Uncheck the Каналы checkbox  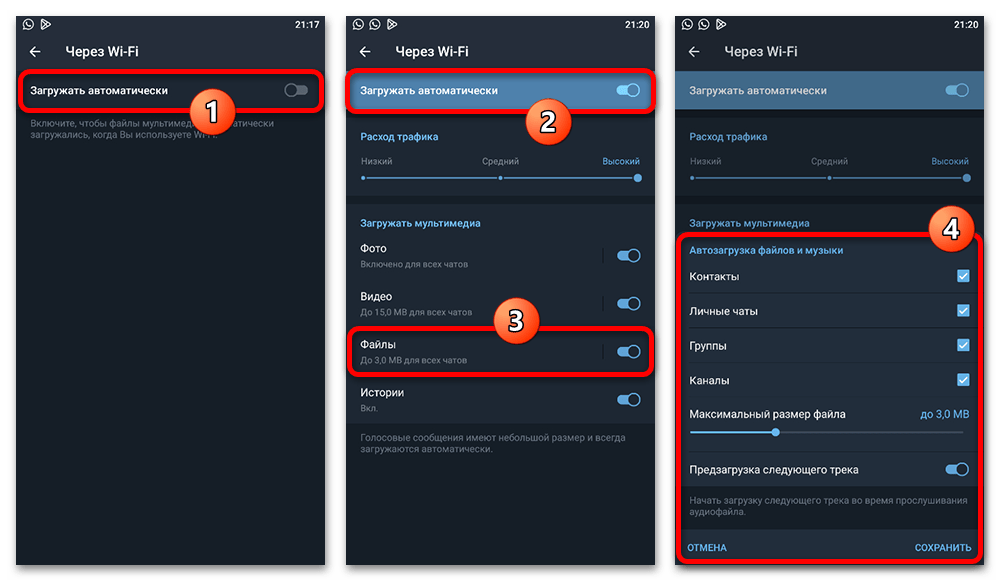(x=963, y=380)
